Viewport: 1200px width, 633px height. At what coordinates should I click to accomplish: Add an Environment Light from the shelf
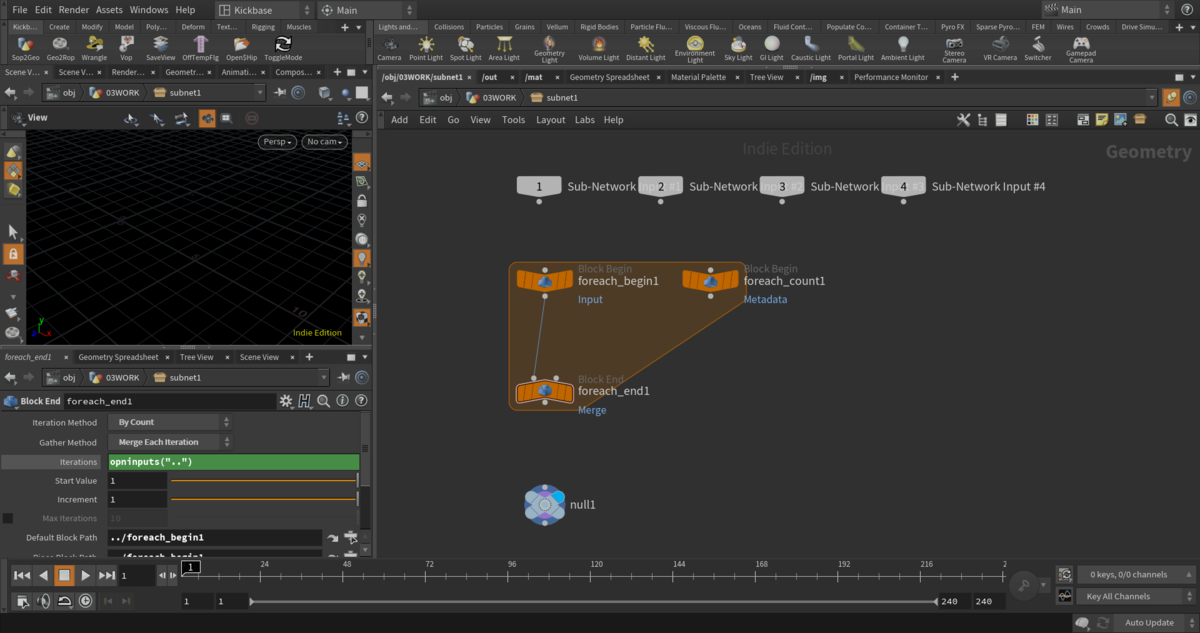[695, 50]
